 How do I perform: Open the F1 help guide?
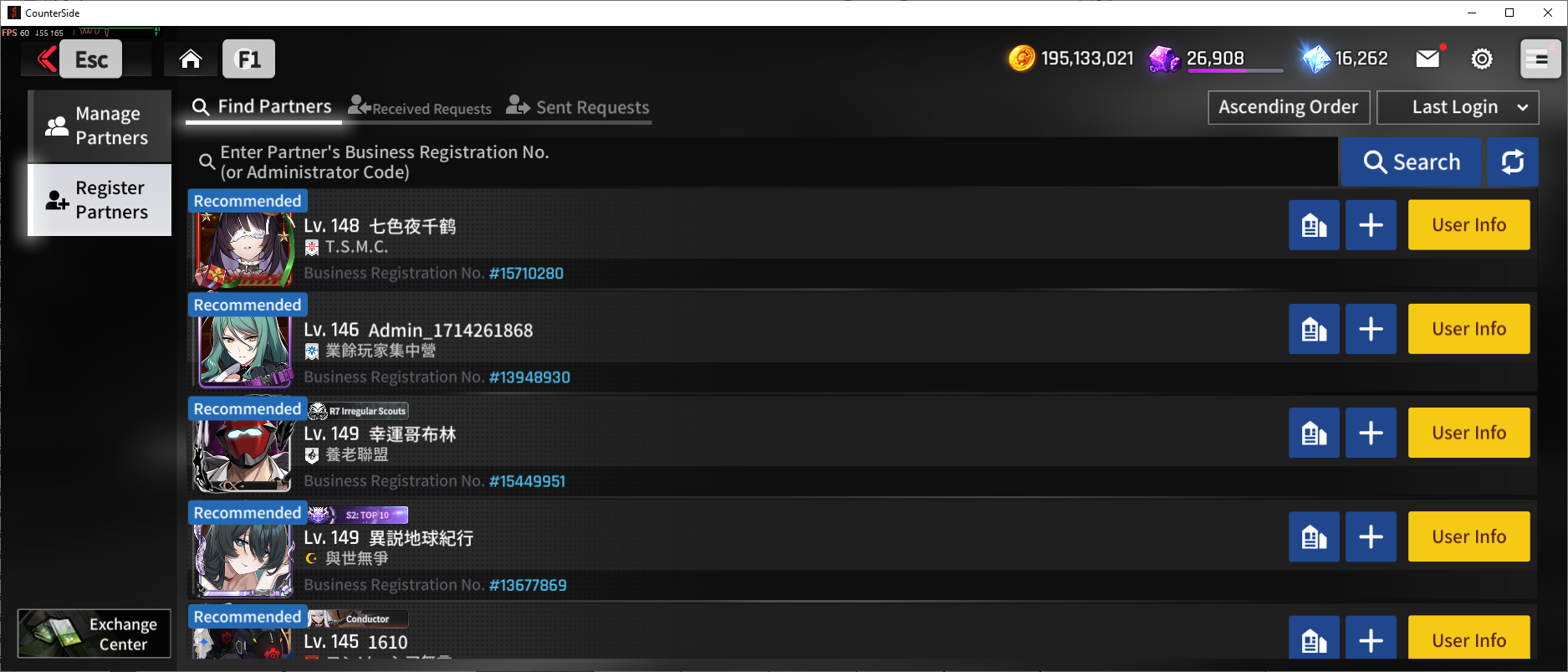pyautogui.click(x=248, y=59)
